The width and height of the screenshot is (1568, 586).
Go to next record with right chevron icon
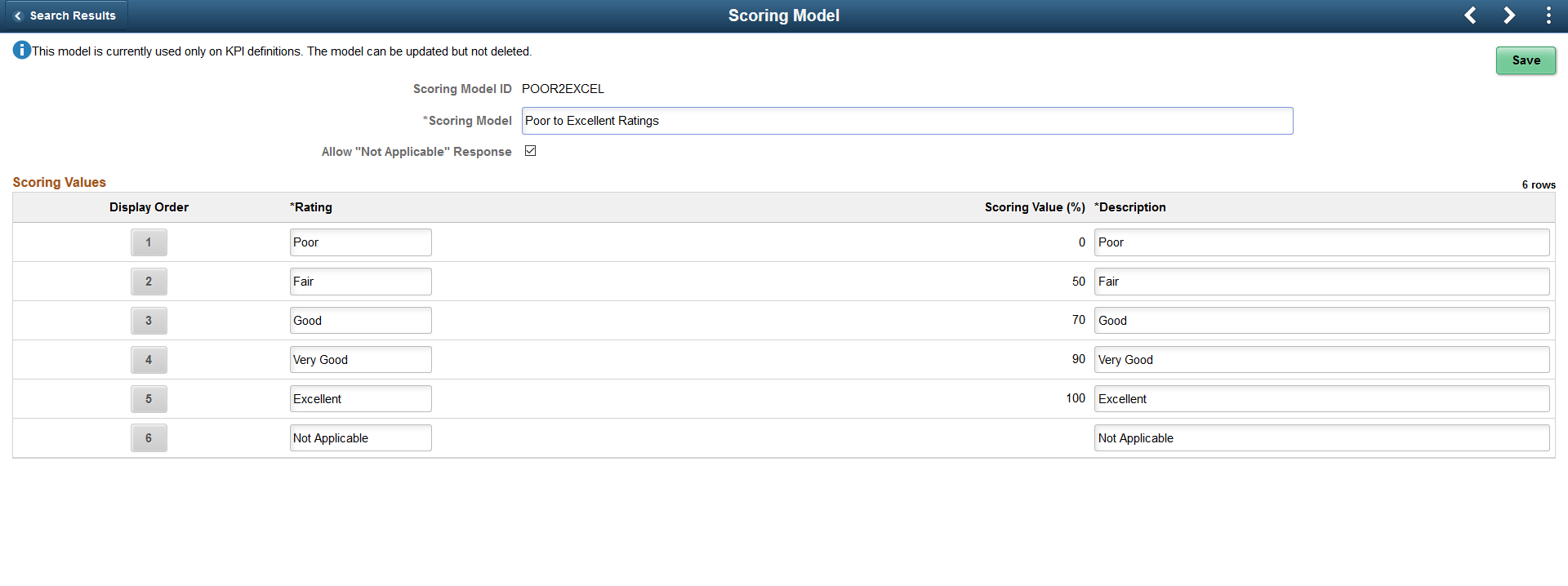(1509, 16)
